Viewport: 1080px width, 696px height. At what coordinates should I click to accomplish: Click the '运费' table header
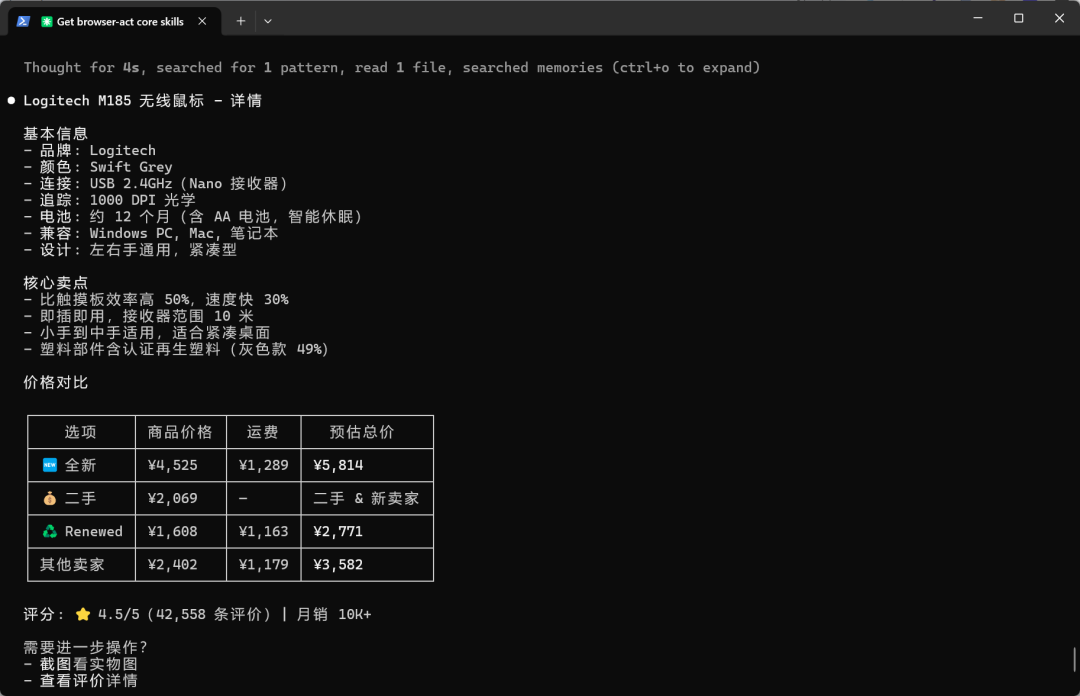tap(262, 432)
